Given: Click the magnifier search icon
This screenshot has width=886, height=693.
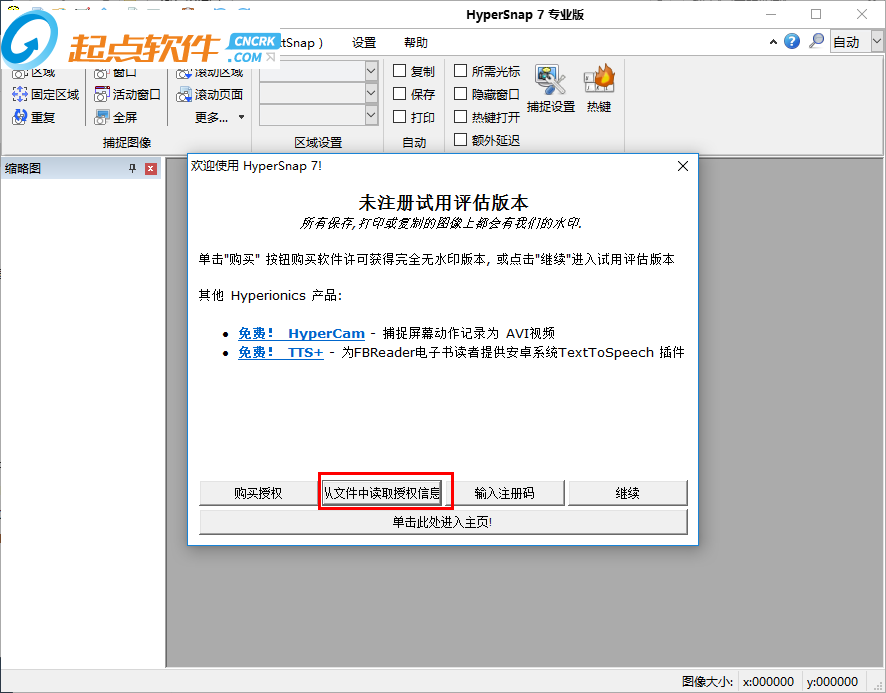Looking at the screenshot, I should (816, 41).
